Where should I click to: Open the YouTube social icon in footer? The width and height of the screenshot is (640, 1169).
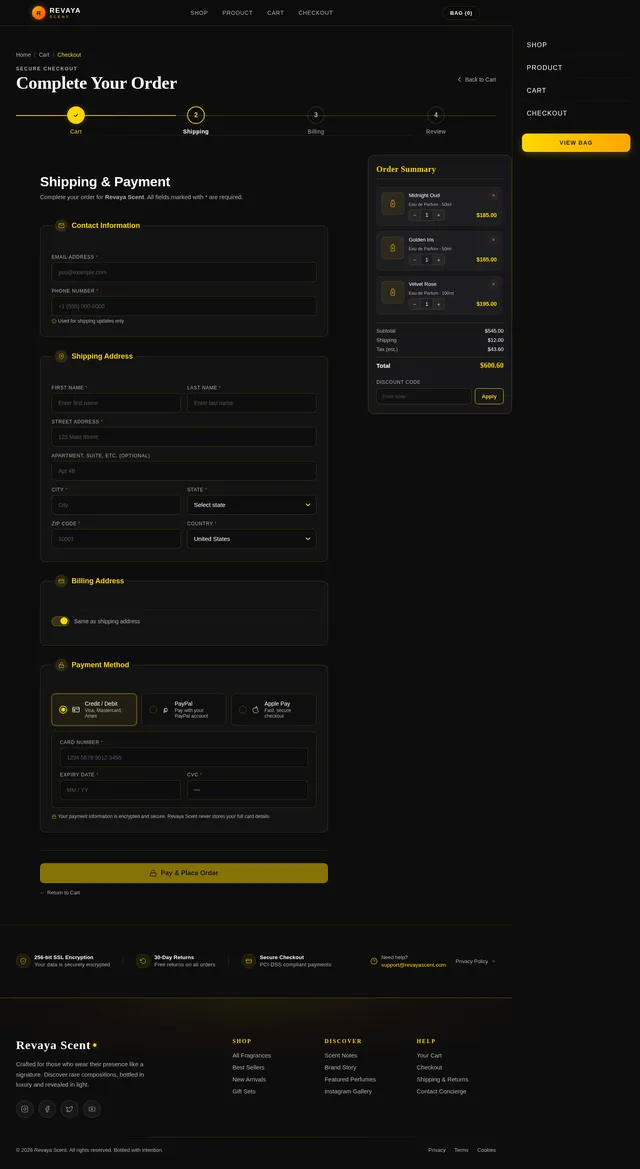coord(92,1109)
